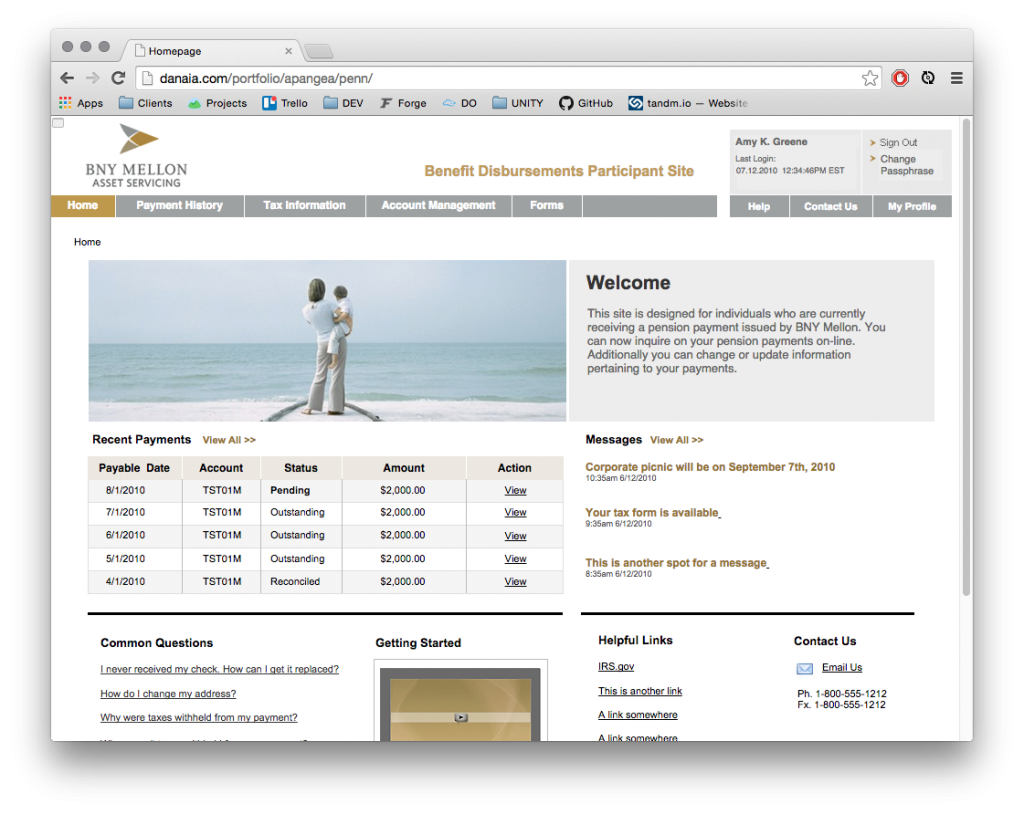Click the Account column header
Viewport: 1024px width, 814px height.
(x=221, y=468)
